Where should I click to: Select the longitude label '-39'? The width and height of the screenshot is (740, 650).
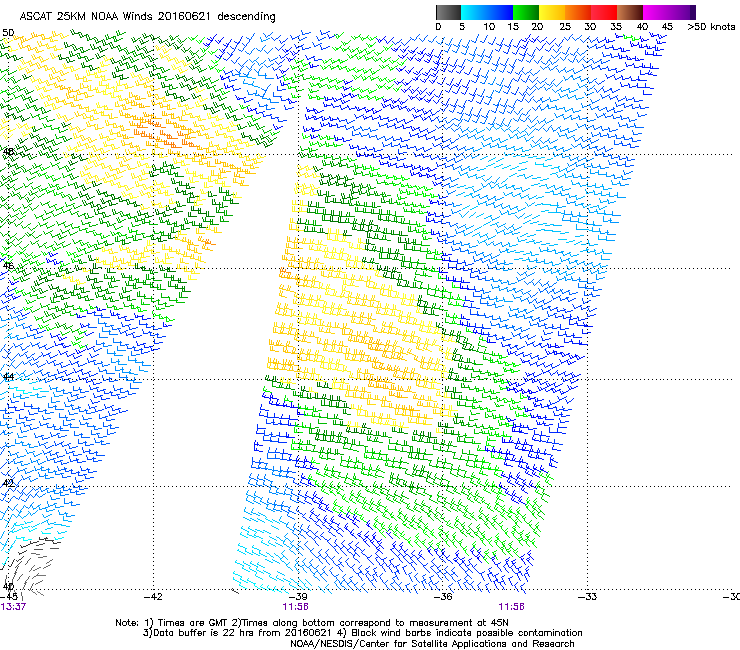(x=298, y=597)
